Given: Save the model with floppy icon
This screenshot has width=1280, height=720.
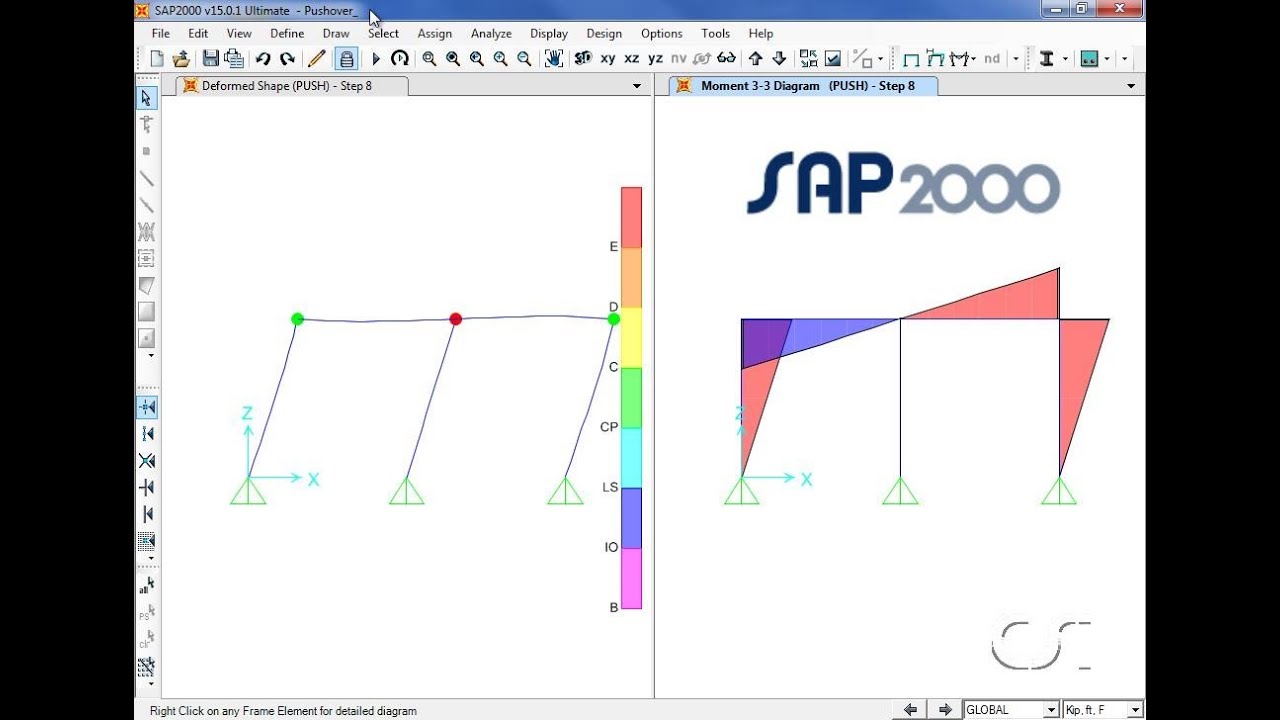Looking at the screenshot, I should (x=210, y=59).
